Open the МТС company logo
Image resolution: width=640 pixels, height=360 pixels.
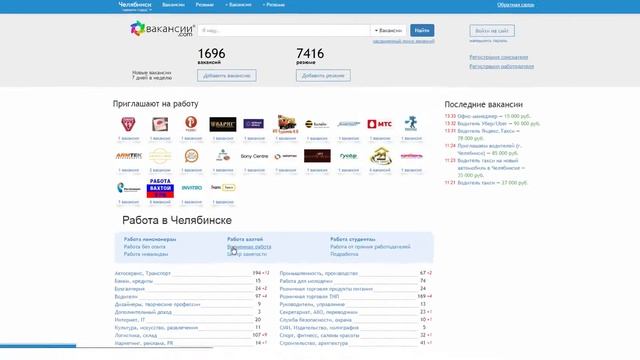[x=380, y=124]
